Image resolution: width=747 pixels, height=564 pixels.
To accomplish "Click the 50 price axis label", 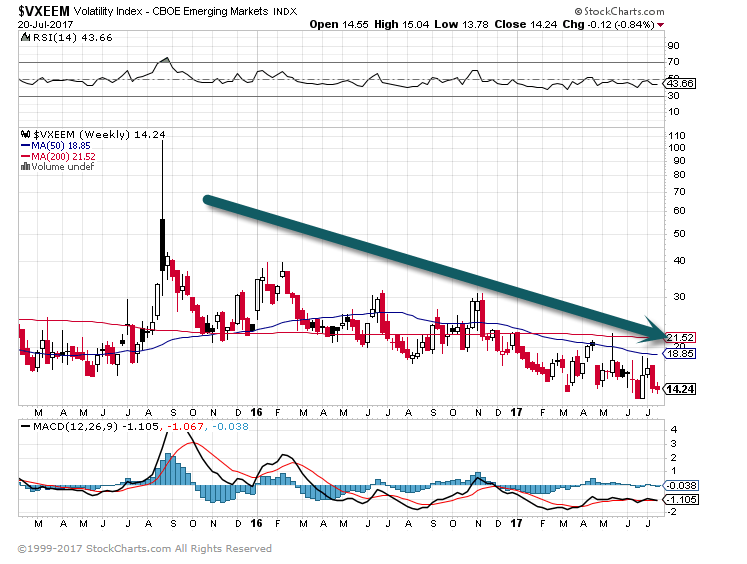I will (679, 234).
